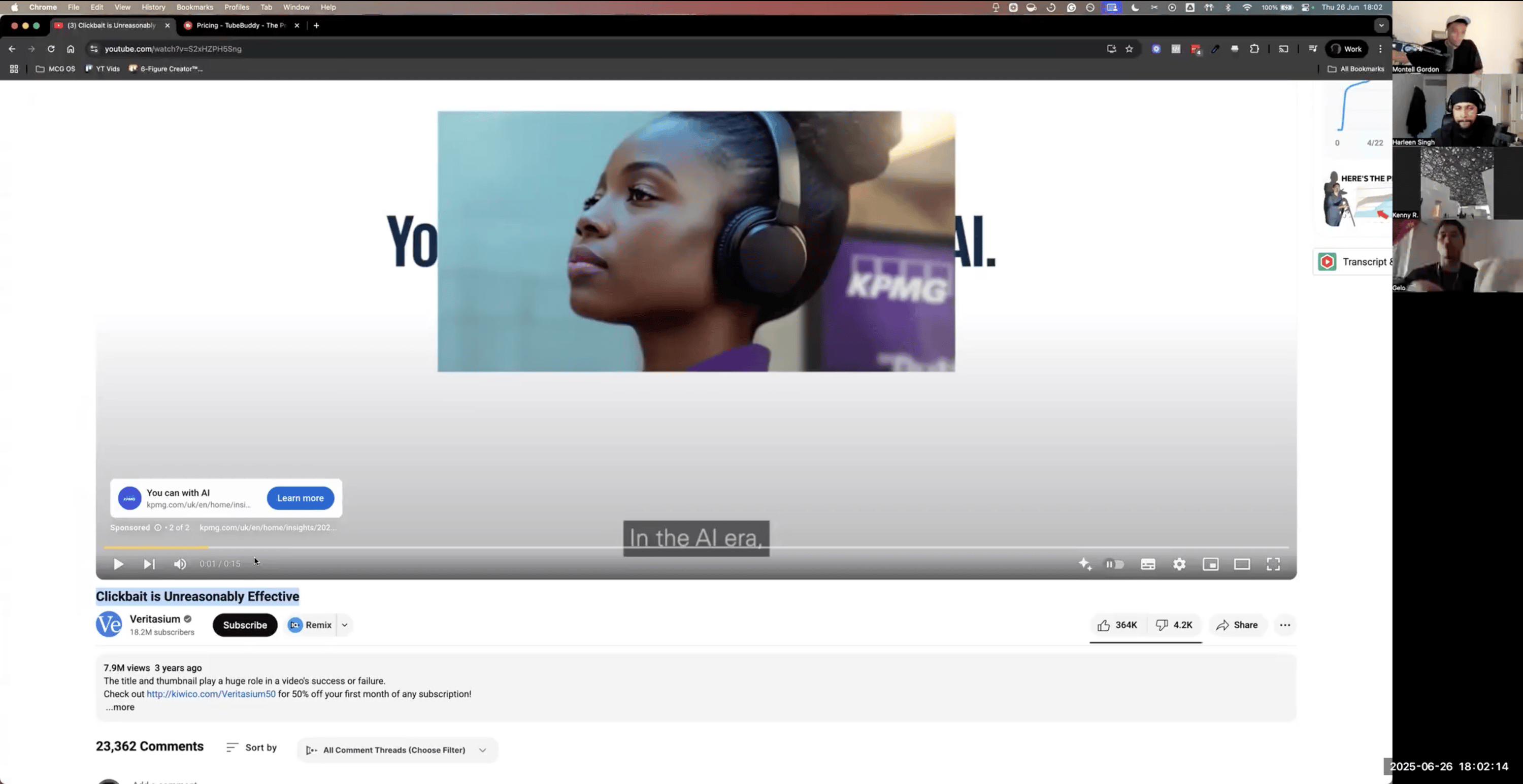Open the kpmg.com link beside Sponsored

coord(267,528)
